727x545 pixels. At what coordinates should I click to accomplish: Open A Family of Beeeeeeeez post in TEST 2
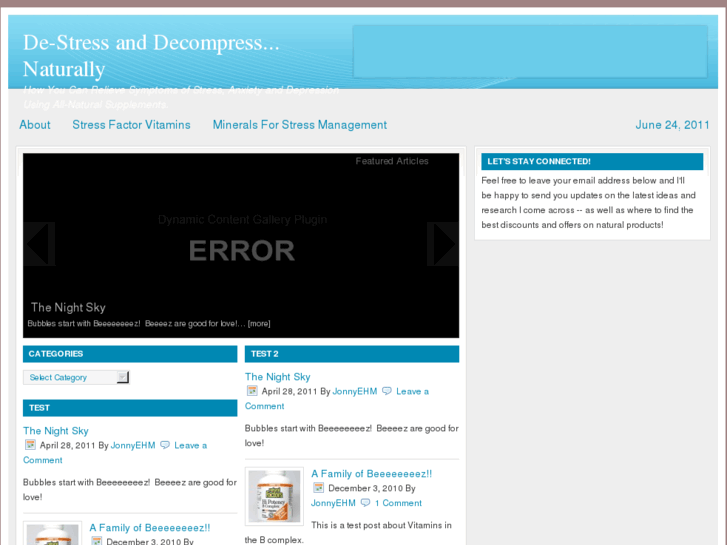tap(371, 474)
